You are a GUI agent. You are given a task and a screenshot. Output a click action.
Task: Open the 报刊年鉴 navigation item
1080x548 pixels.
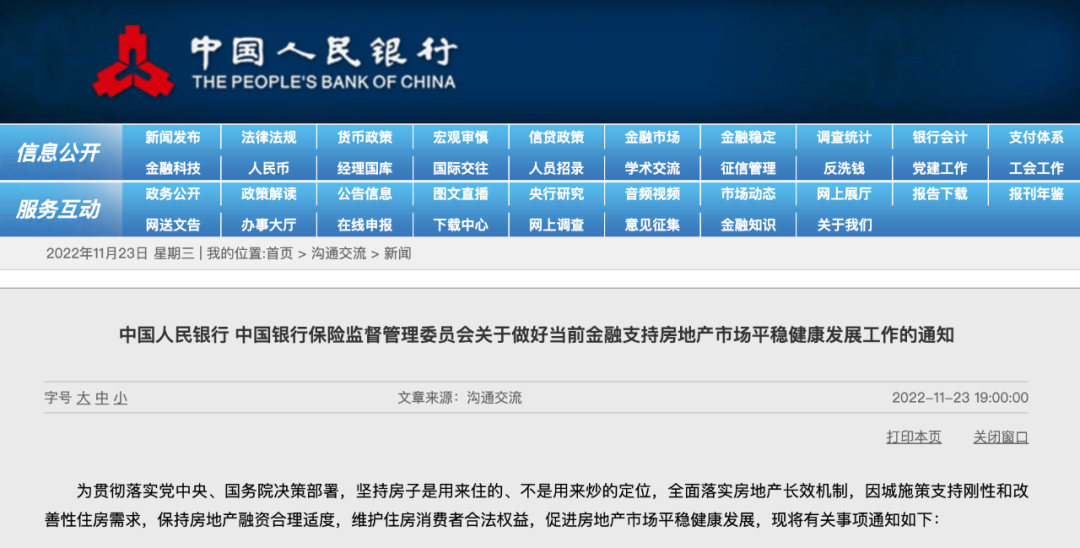coord(1035,194)
